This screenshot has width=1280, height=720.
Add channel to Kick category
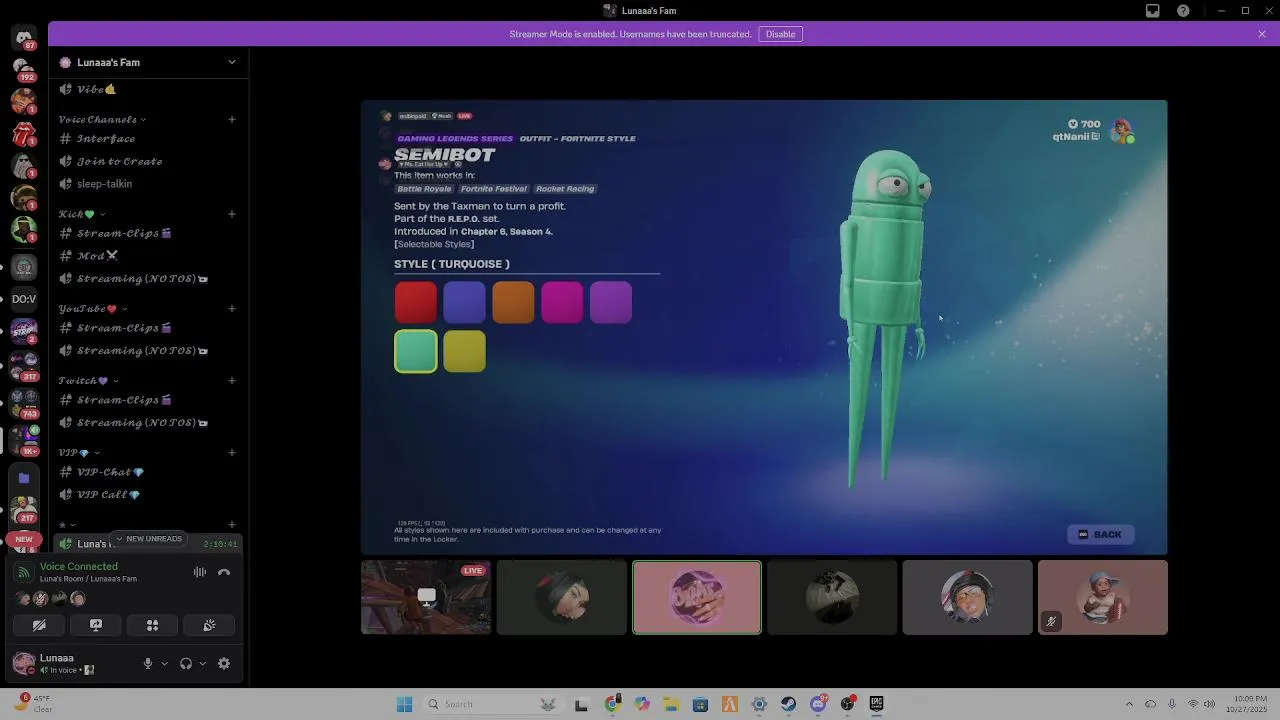232,214
